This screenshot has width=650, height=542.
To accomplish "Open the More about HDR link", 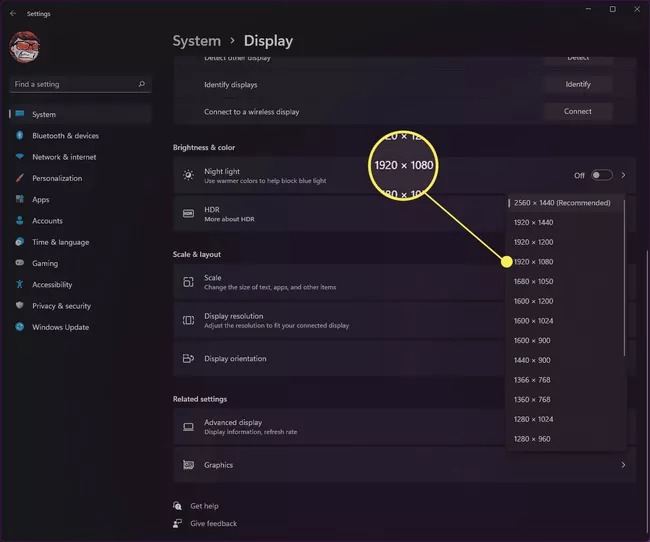I will click(229, 219).
